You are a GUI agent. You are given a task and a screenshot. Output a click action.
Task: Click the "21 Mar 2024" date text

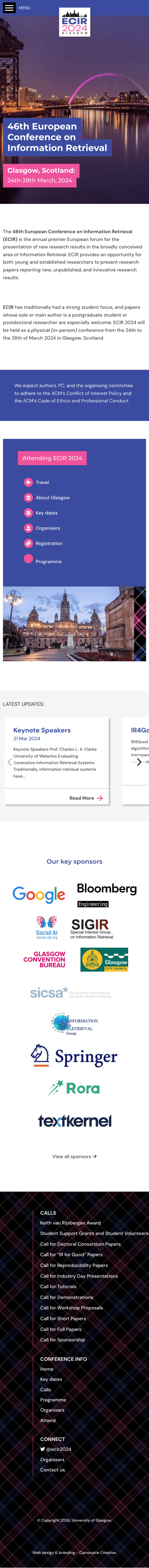click(x=27, y=738)
